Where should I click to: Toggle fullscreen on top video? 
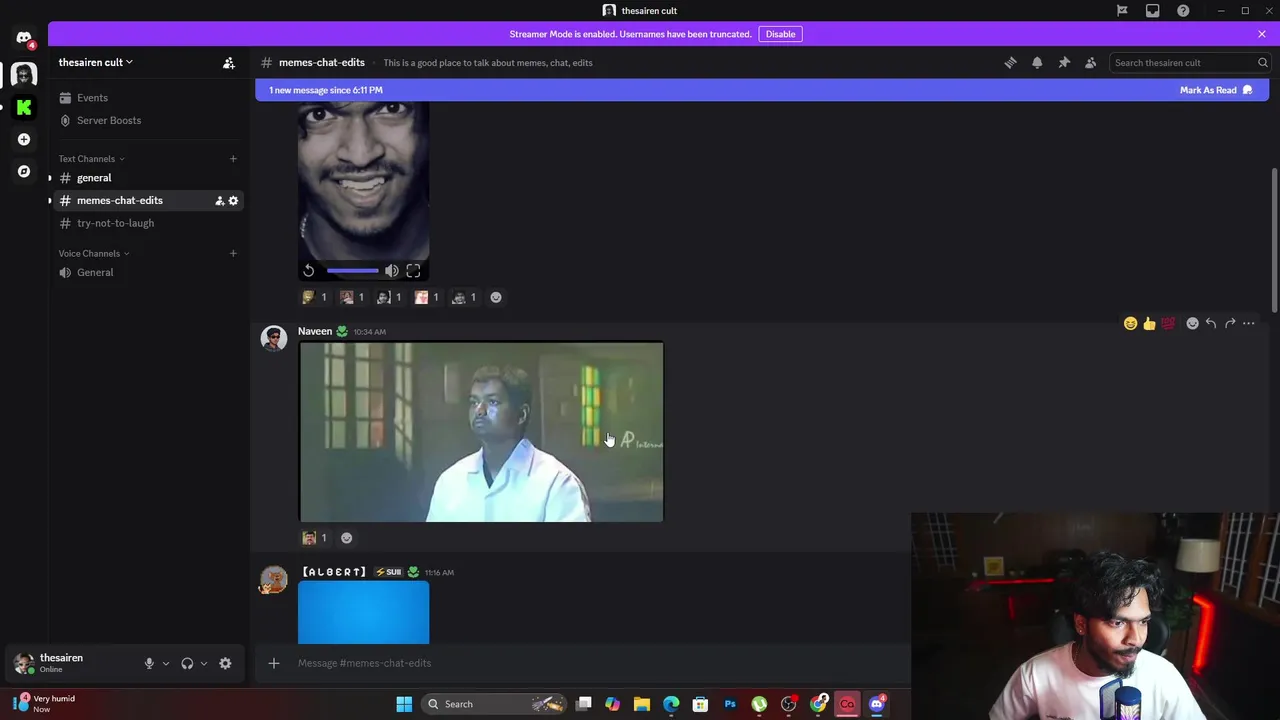click(413, 271)
